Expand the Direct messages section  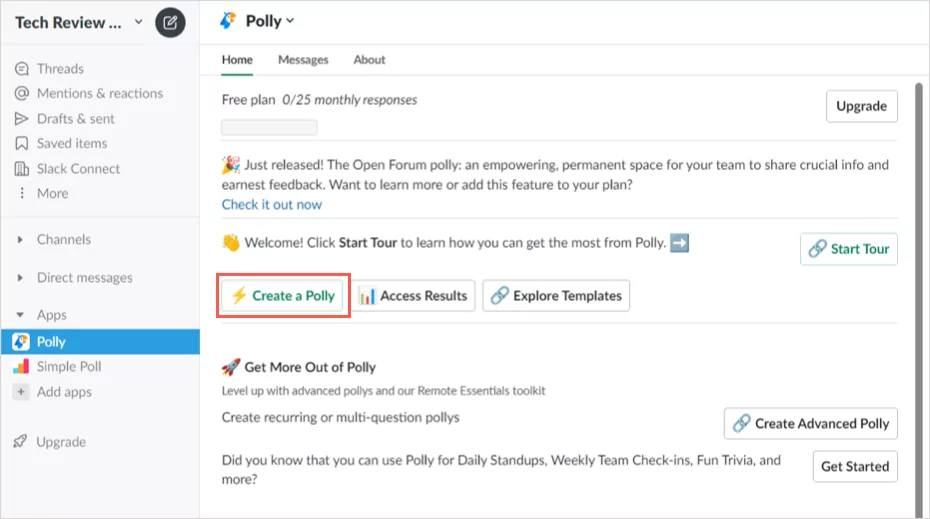21,278
